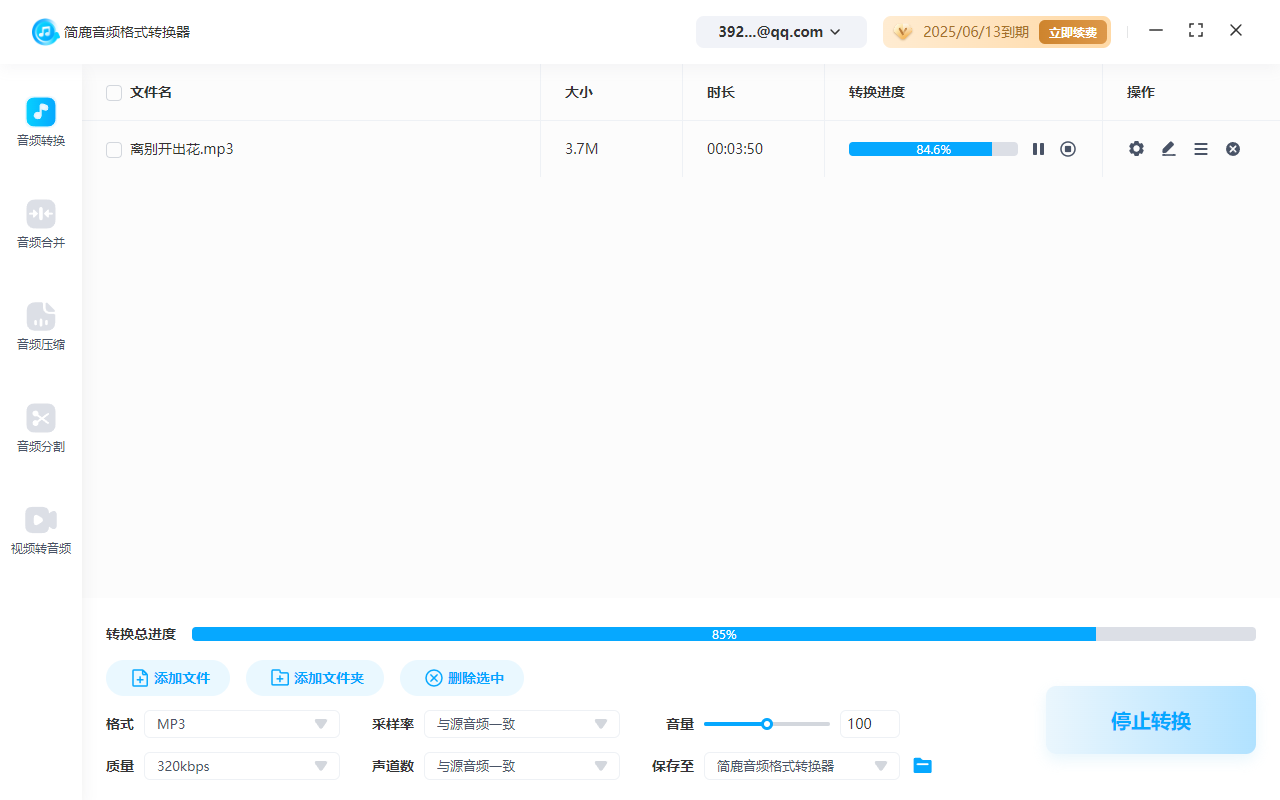
Task: Stay on the 音频转换 tab
Action: click(40, 120)
